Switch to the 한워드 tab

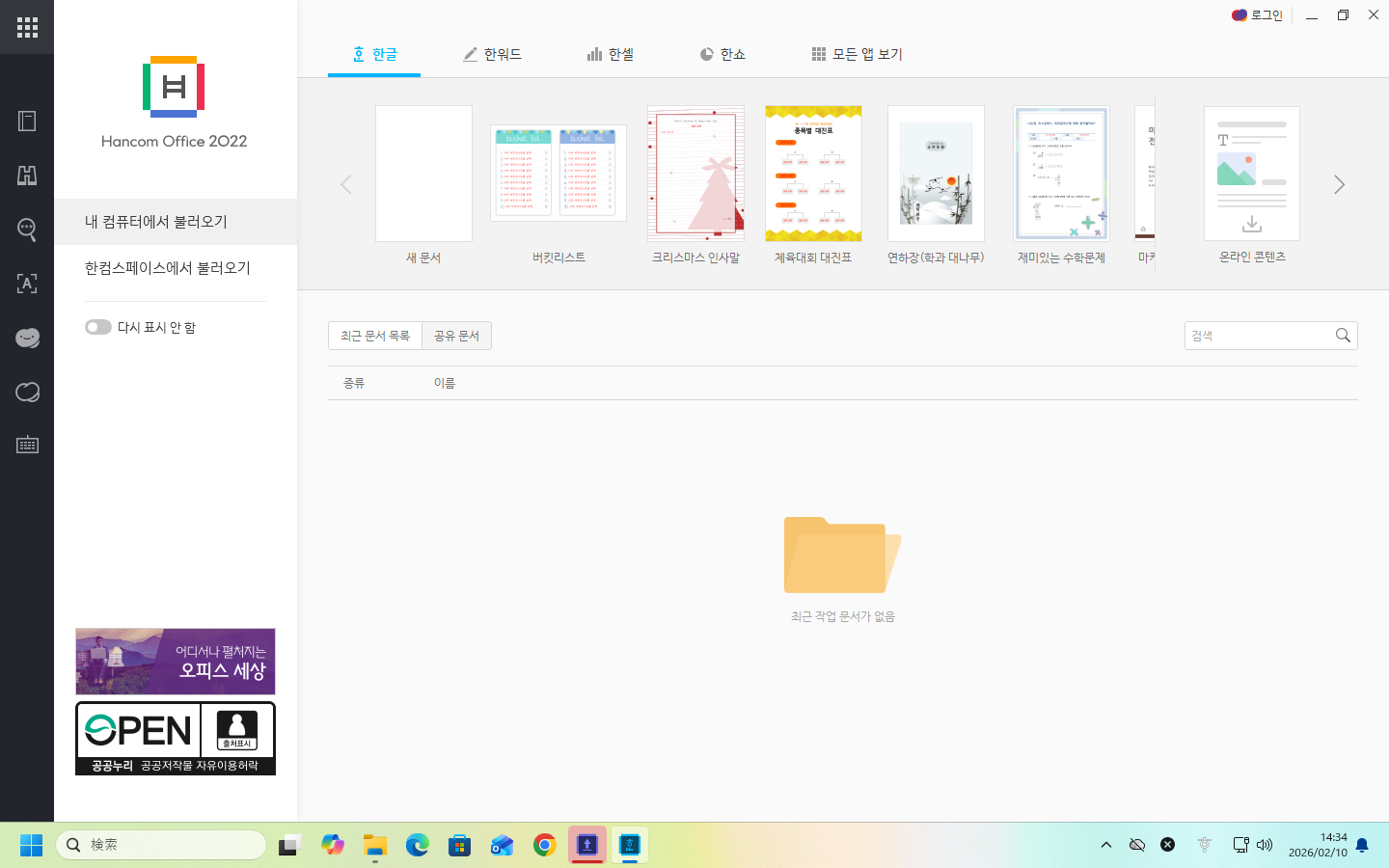pos(492,55)
